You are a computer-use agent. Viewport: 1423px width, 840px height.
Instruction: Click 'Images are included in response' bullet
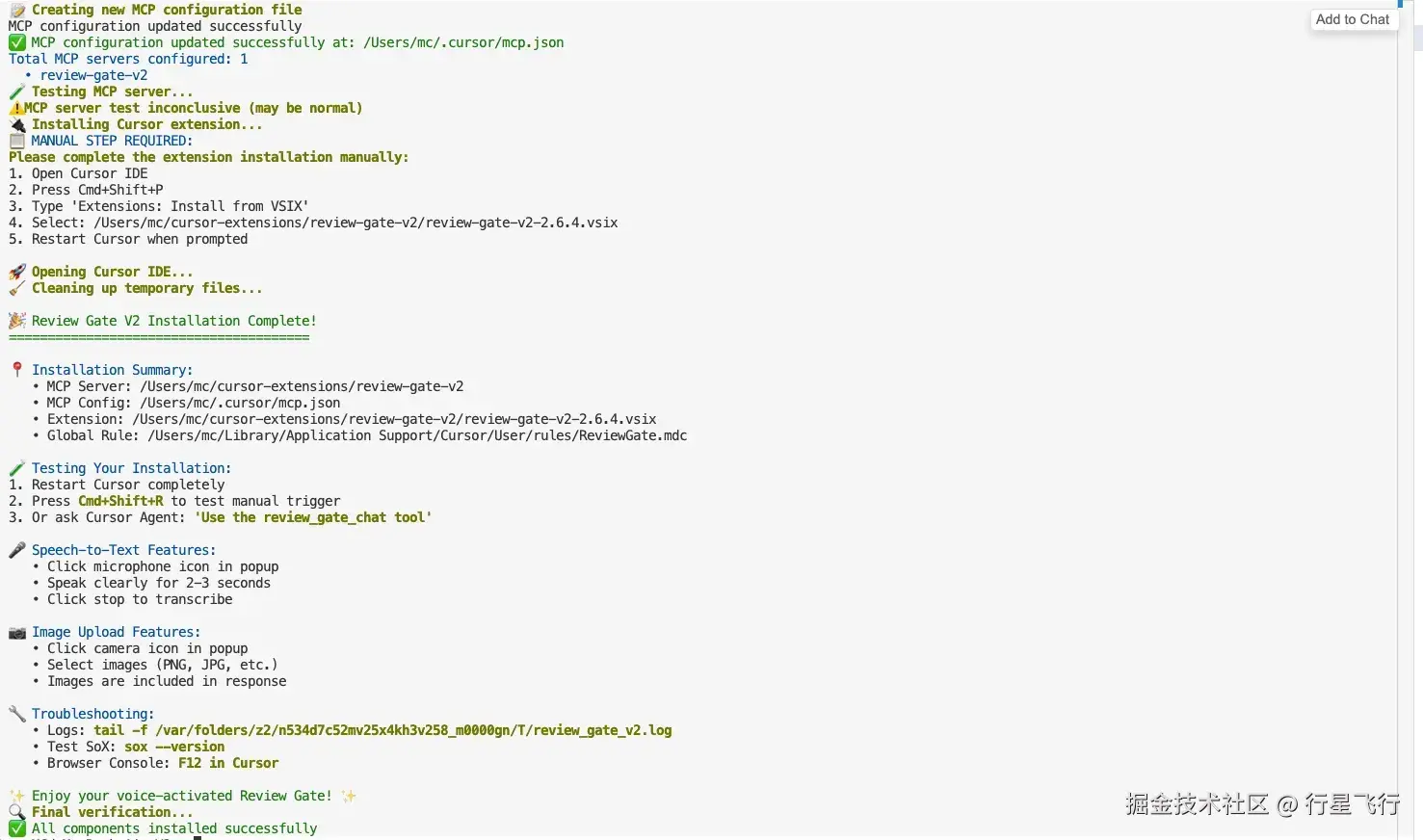point(167,681)
